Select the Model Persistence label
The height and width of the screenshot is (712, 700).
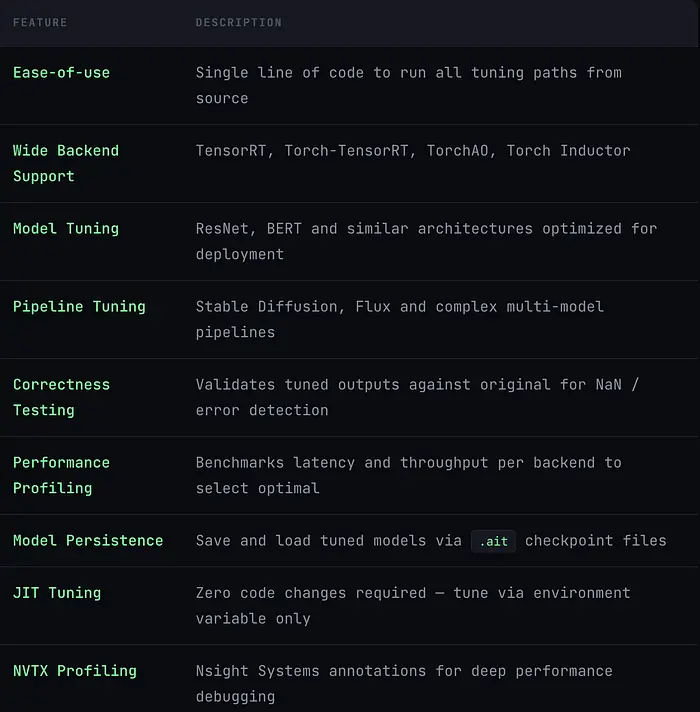pos(87,541)
